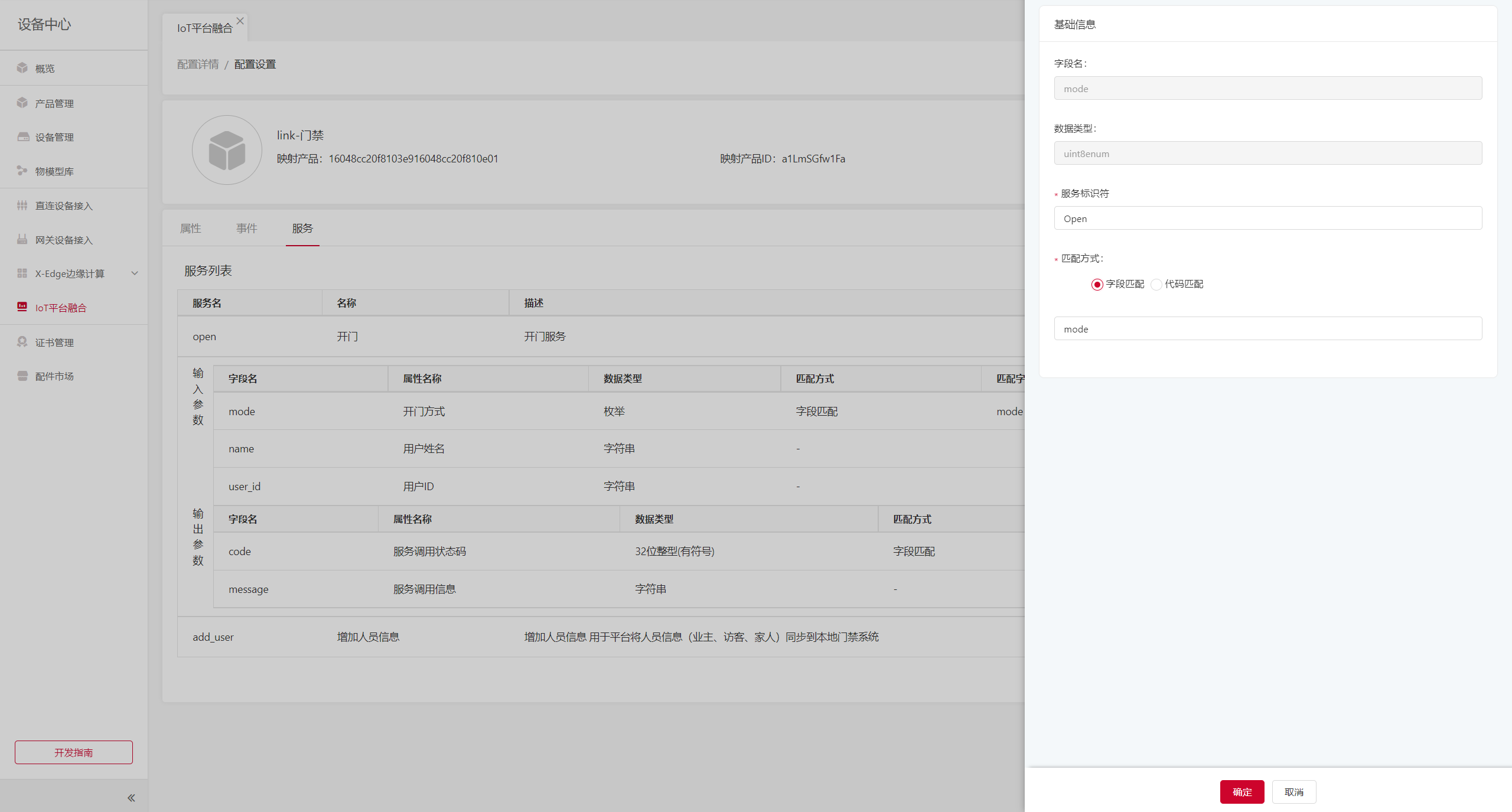Click the 概览 overview sidebar icon

click(22, 68)
